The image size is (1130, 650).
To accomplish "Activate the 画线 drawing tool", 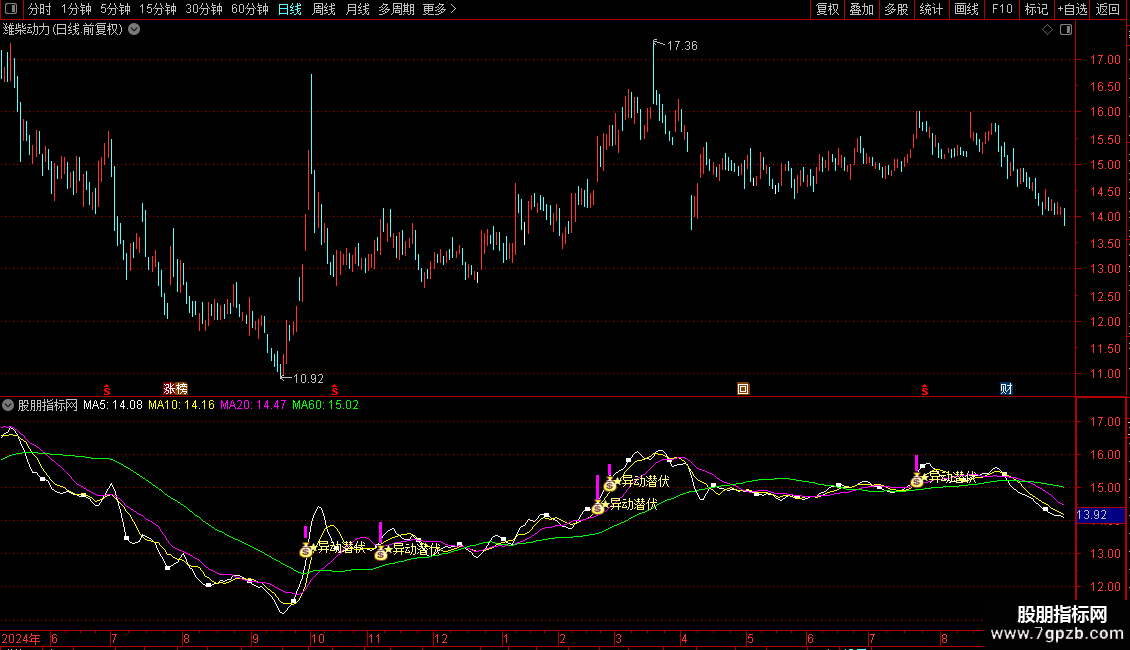I will pyautogui.click(x=966, y=9).
